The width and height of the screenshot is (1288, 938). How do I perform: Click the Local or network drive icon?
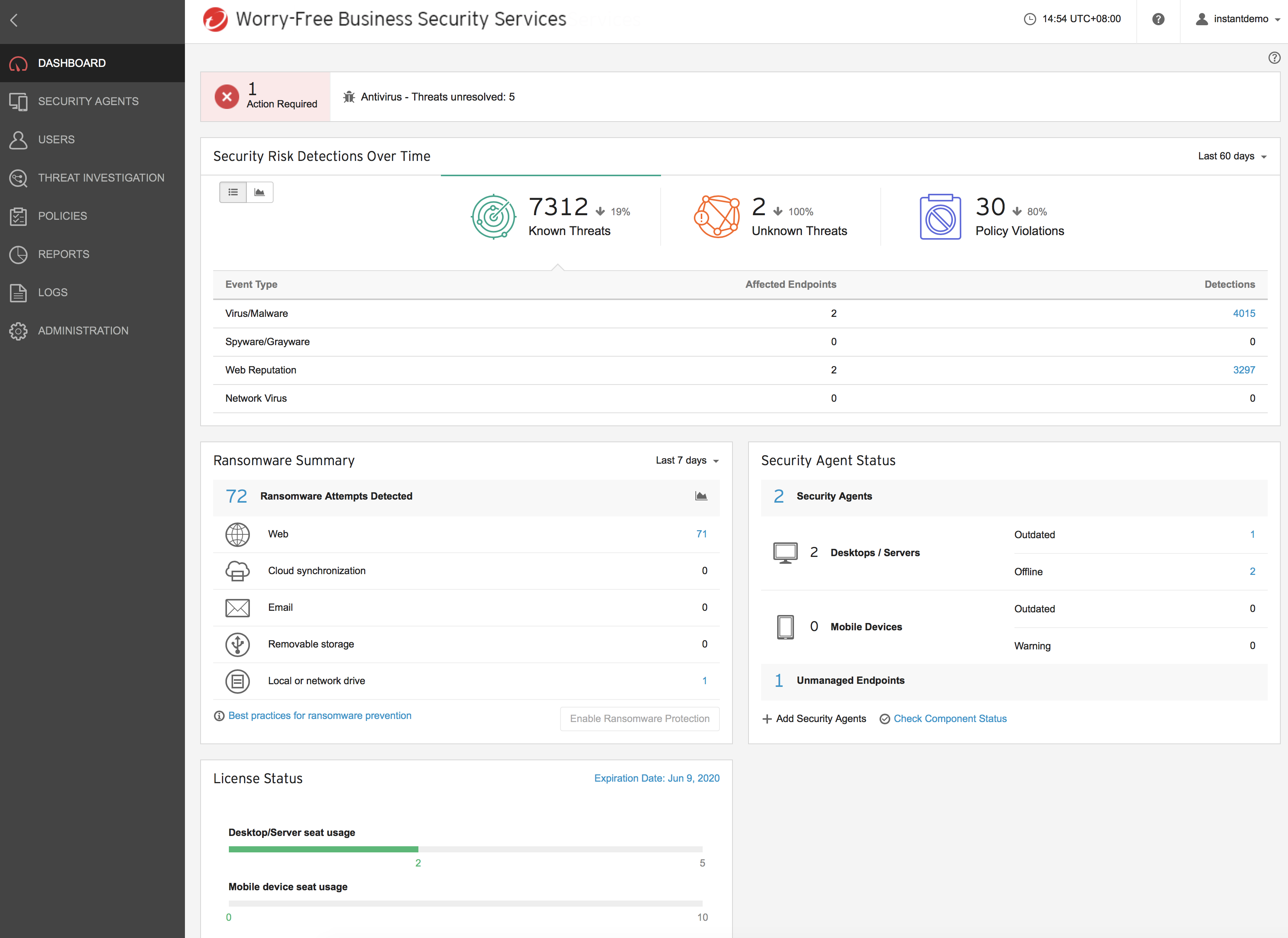pos(237,681)
